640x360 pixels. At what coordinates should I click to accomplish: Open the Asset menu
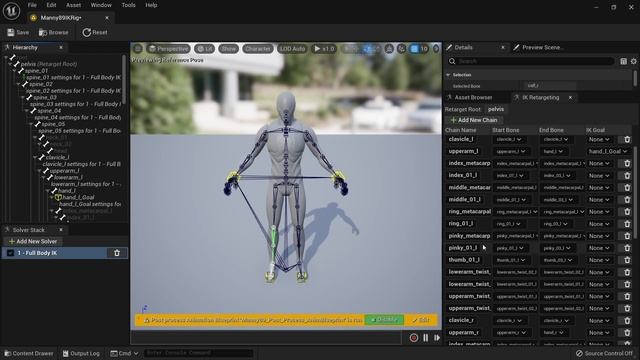(x=73, y=5)
